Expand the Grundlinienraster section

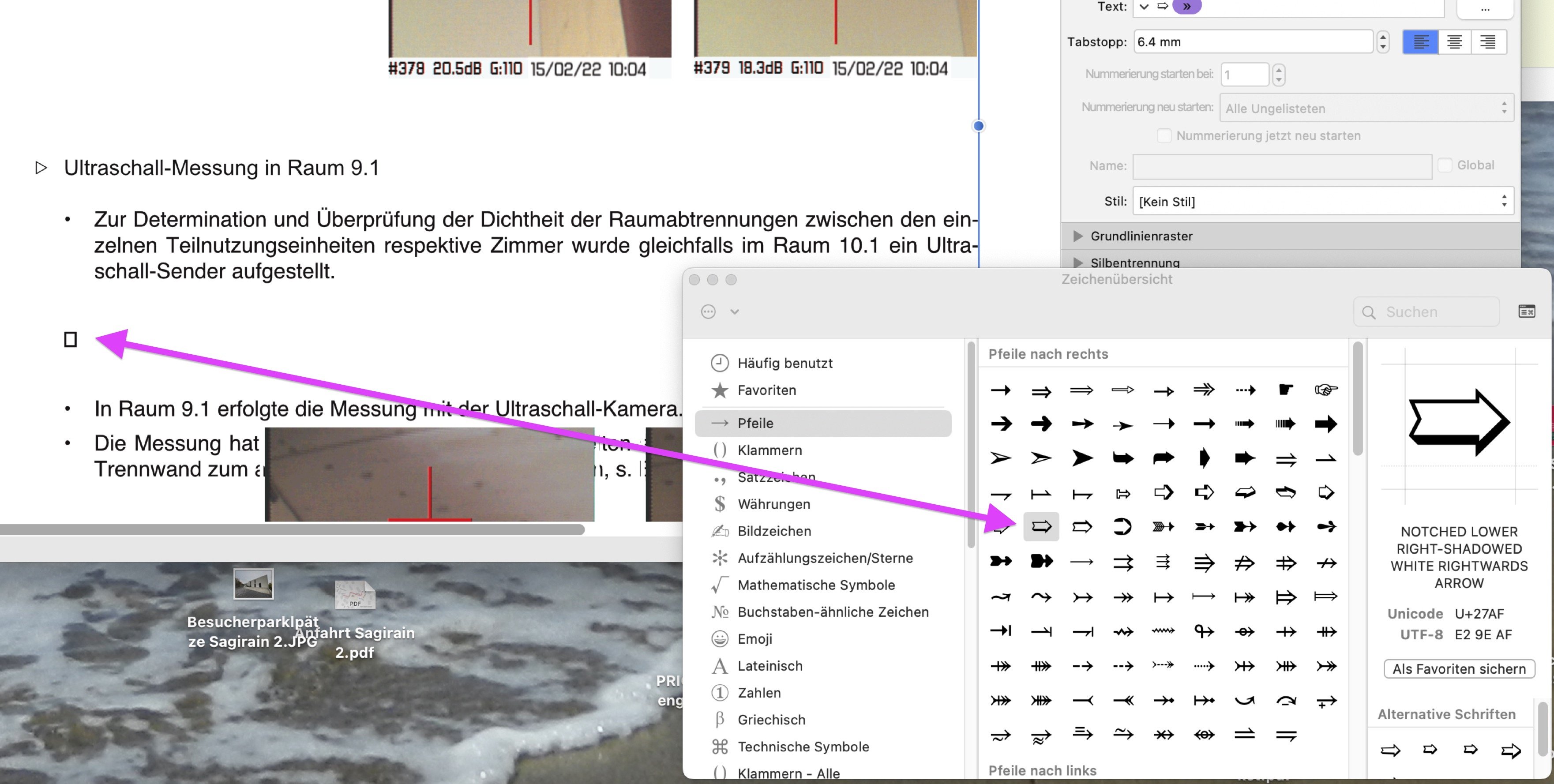click(1078, 236)
